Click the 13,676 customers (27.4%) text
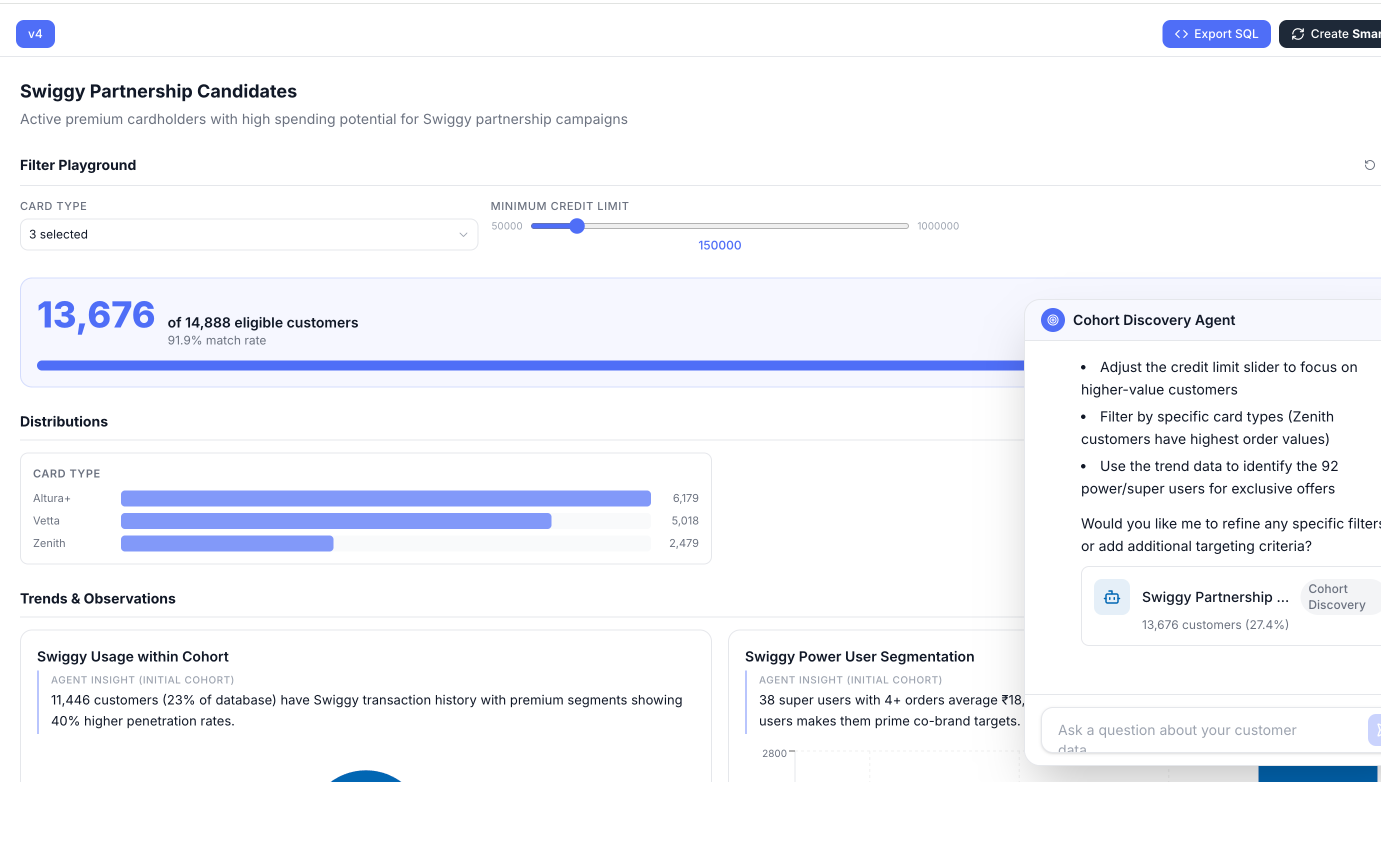1381x866 pixels. (x=1215, y=625)
